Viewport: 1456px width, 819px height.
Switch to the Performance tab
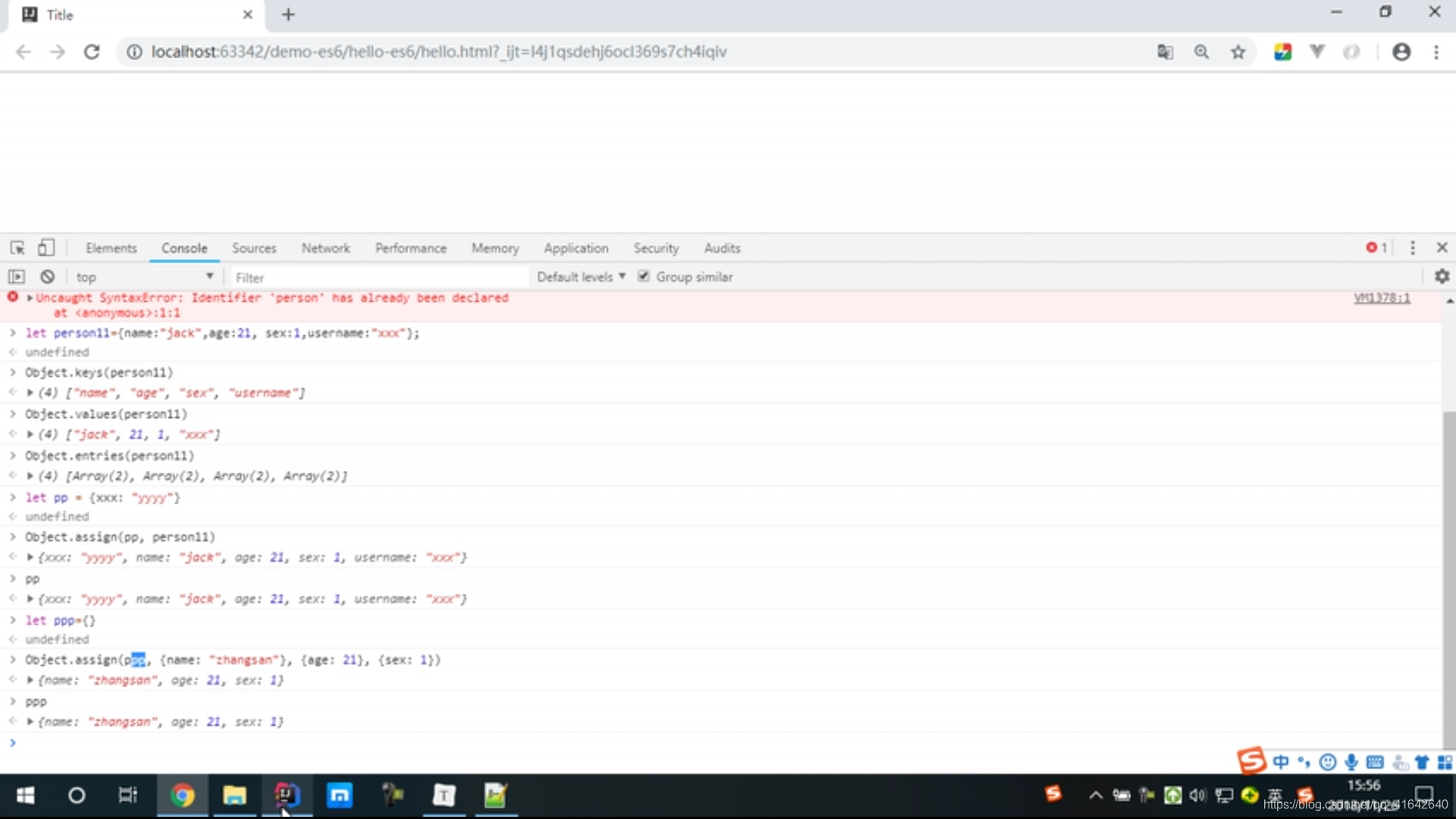pos(411,248)
